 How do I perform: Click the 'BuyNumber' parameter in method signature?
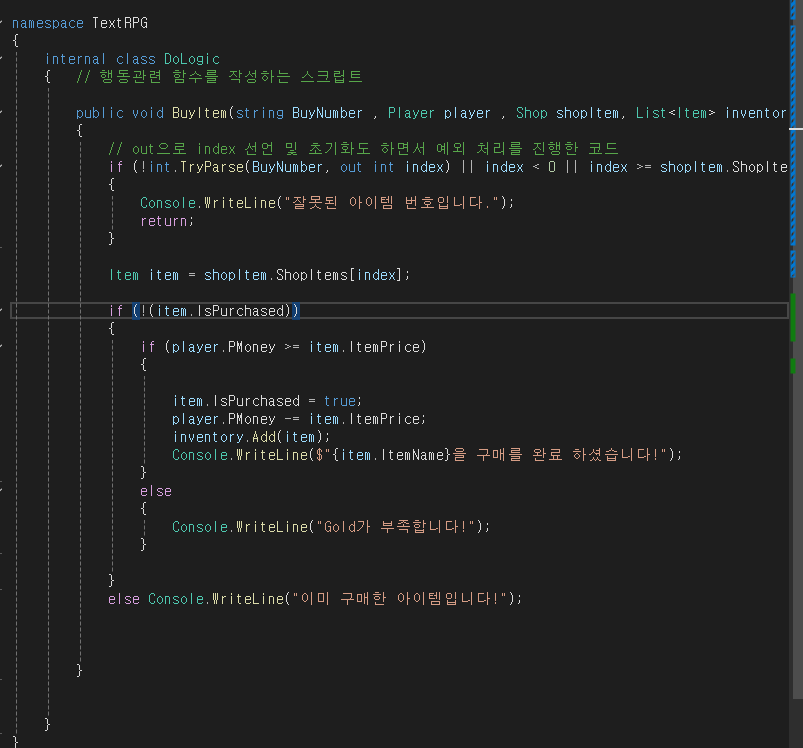[327, 113]
